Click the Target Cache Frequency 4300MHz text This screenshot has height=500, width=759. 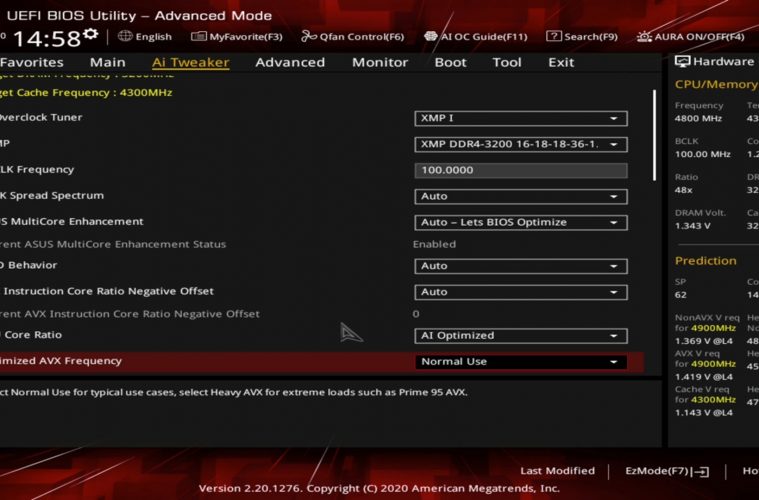click(86, 92)
